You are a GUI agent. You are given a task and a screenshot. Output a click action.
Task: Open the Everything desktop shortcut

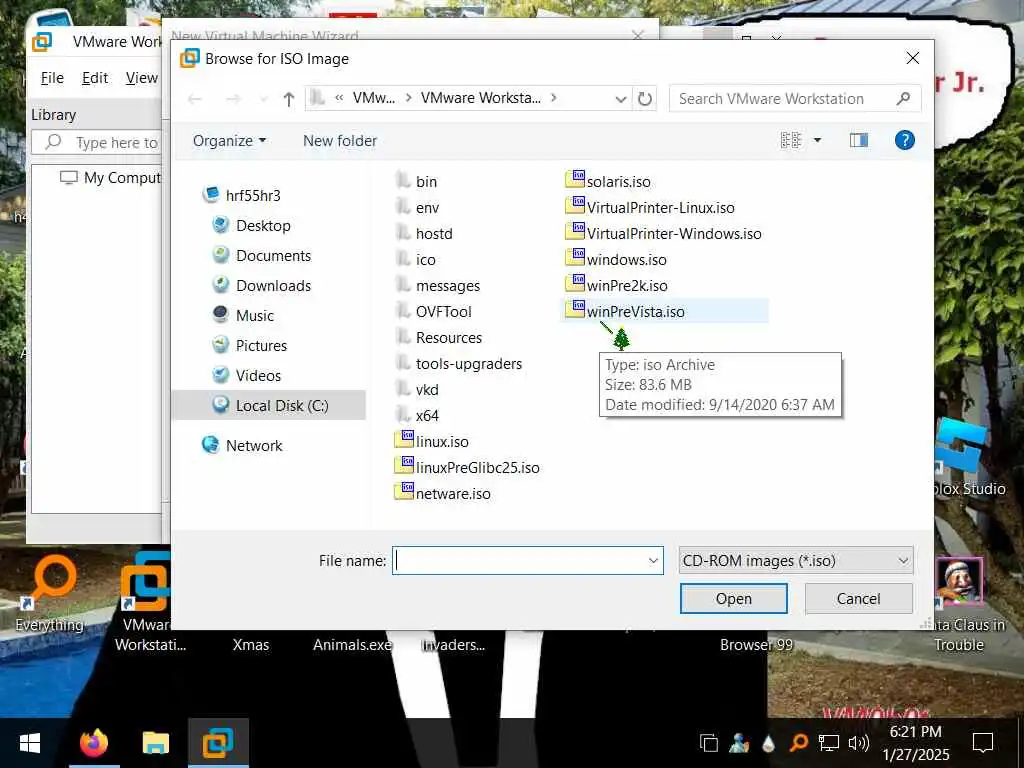[x=50, y=593]
